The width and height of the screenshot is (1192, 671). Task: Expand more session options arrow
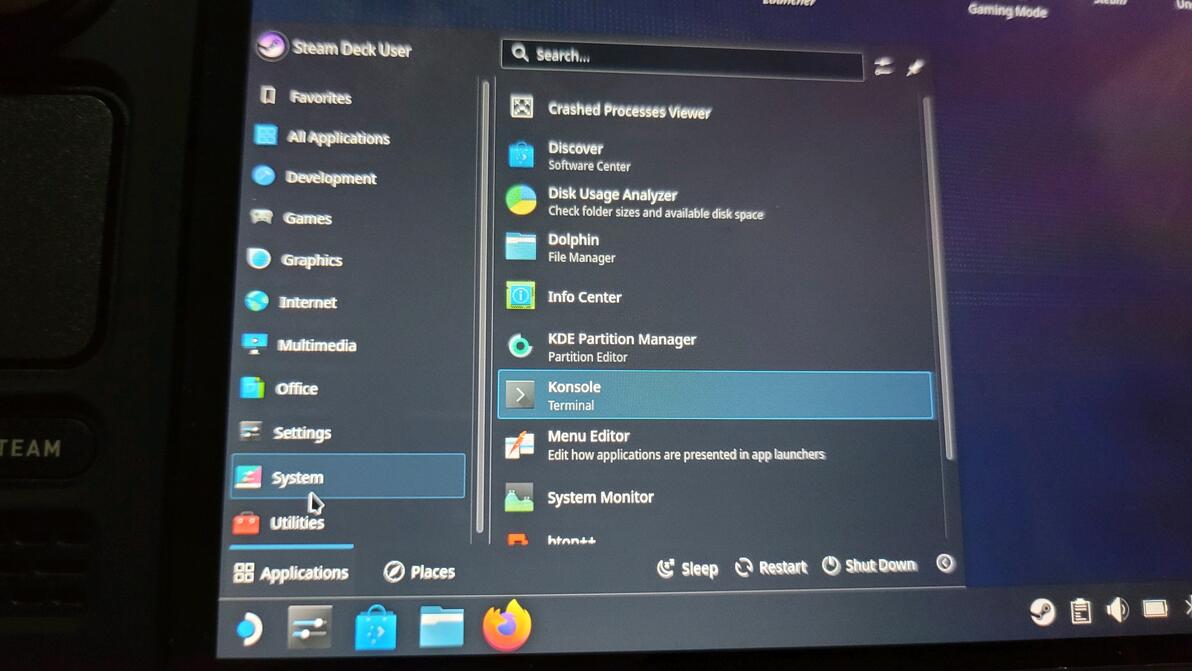click(945, 563)
